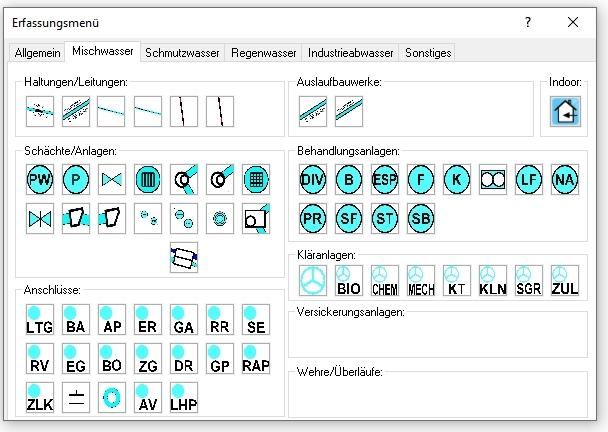608x432 pixels.
Task: Choose the BIO treatment plant icon
Action: point(349,280)
